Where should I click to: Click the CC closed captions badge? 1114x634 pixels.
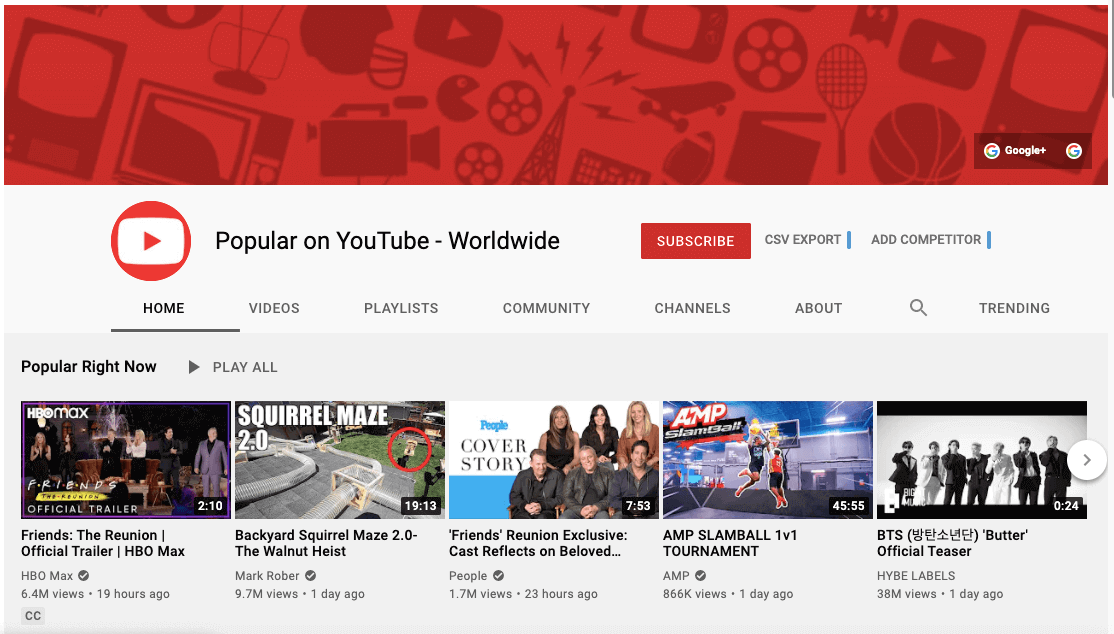[x=33, y=616]
